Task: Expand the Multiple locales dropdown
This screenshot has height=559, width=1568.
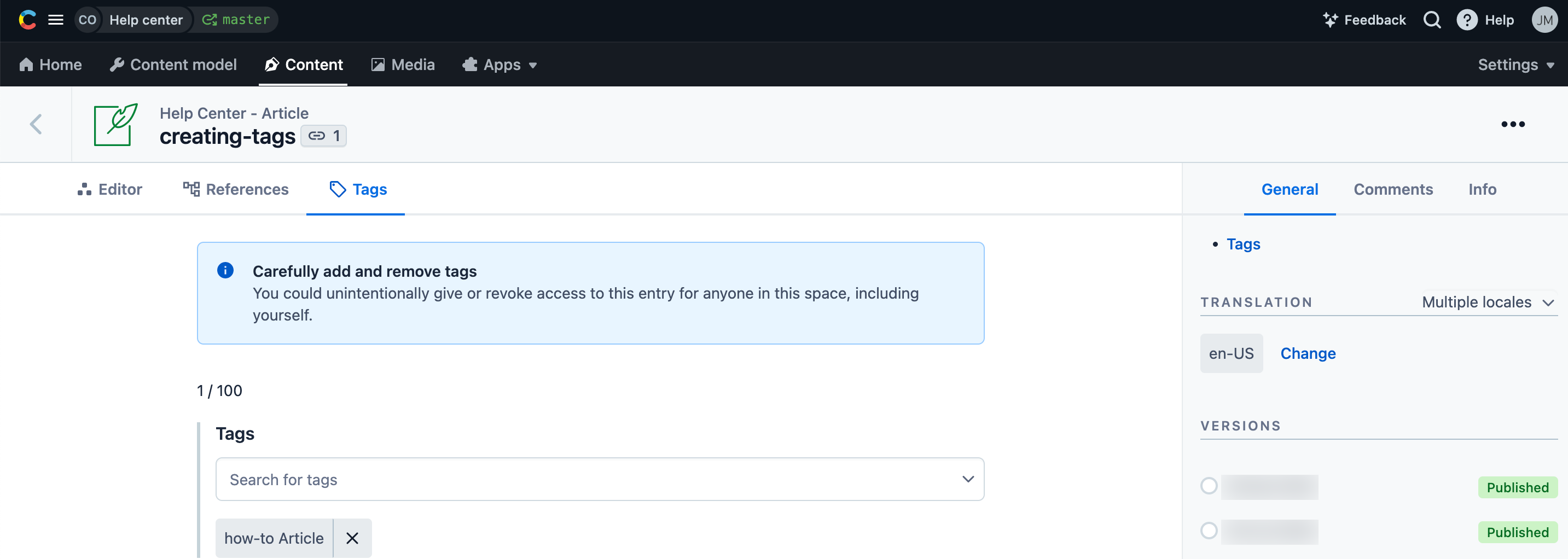Action: (x=1487, y=302)
